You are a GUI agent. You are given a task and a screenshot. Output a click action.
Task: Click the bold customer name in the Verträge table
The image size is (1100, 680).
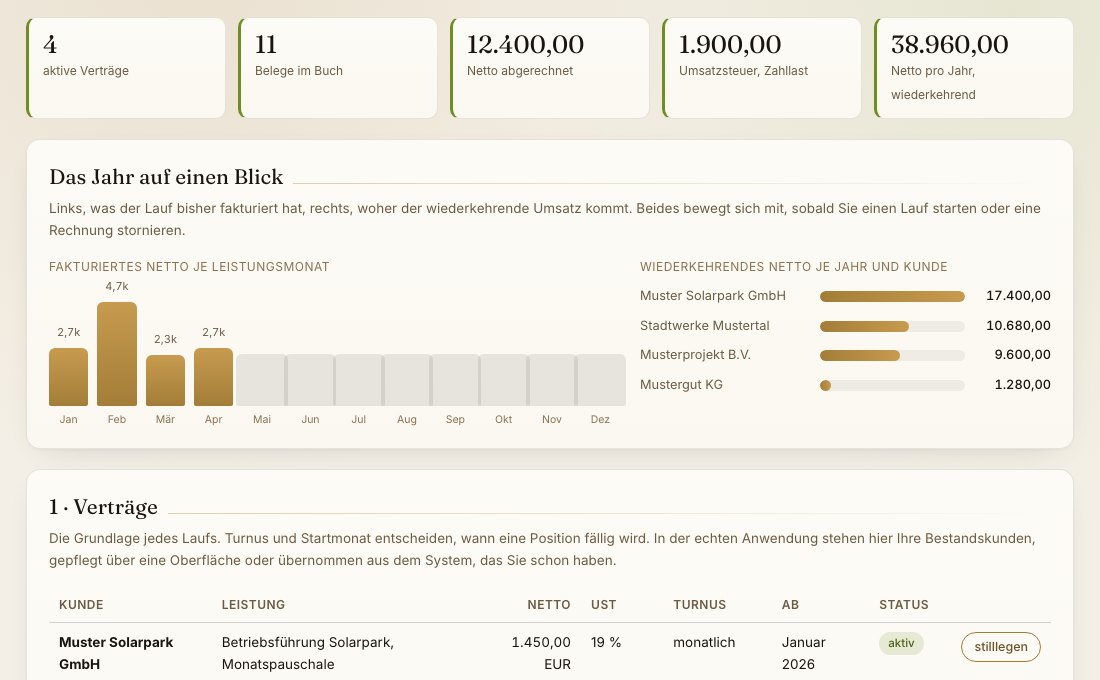[116, 653]
